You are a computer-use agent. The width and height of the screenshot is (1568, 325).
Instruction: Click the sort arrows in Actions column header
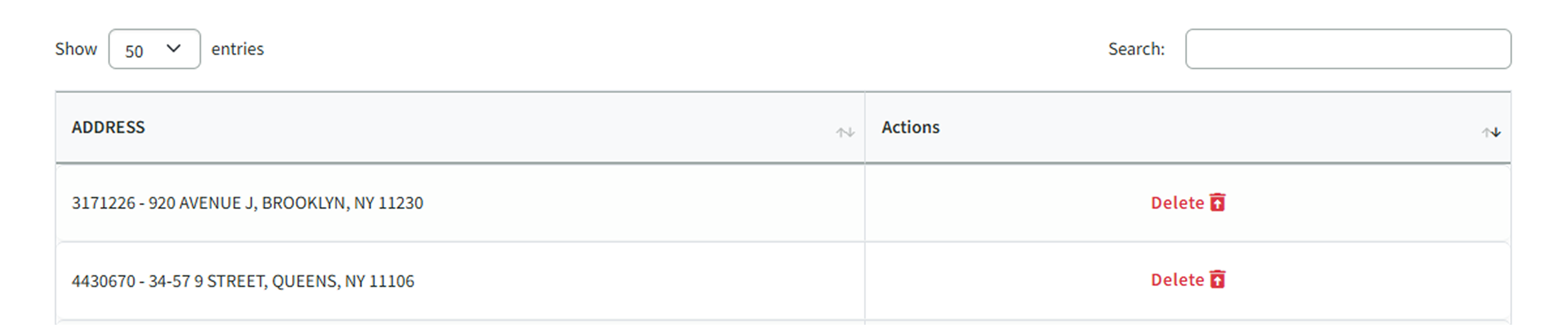1491,132
